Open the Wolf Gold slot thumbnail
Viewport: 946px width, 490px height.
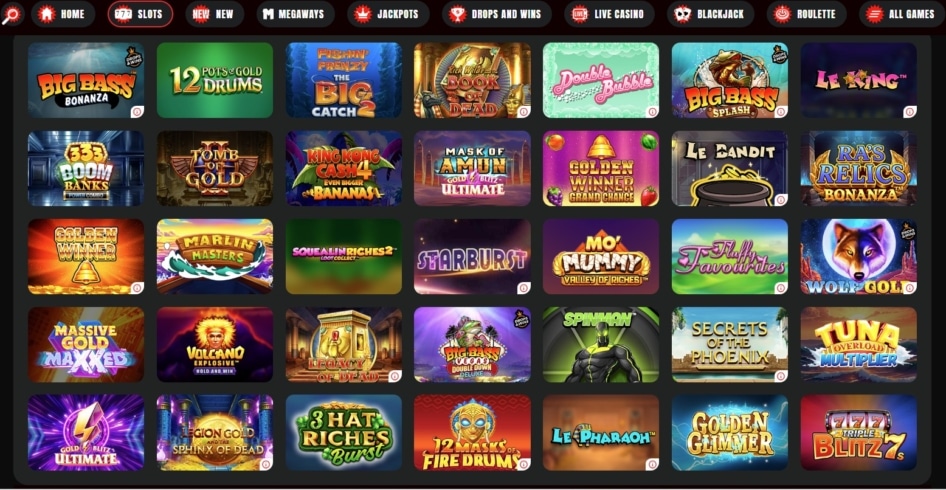click(859, 256)
